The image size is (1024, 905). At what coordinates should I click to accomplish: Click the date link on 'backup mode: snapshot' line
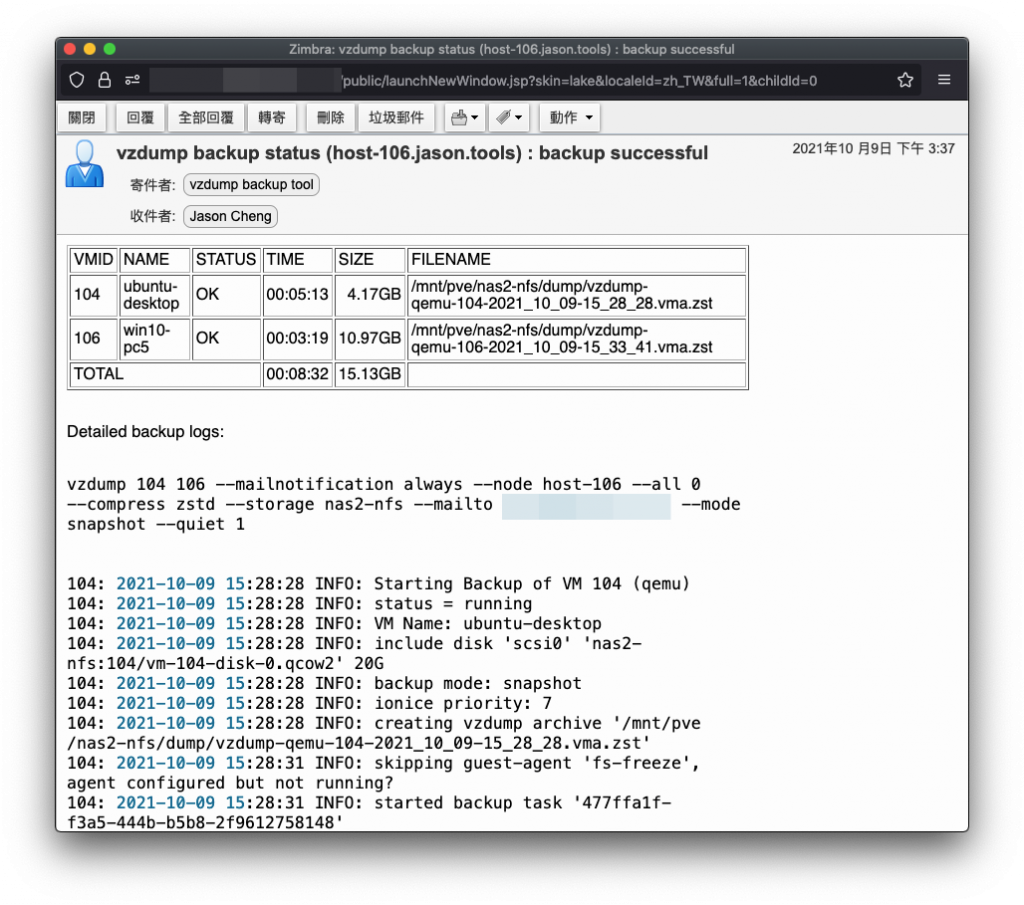click(x=180, y=684)
